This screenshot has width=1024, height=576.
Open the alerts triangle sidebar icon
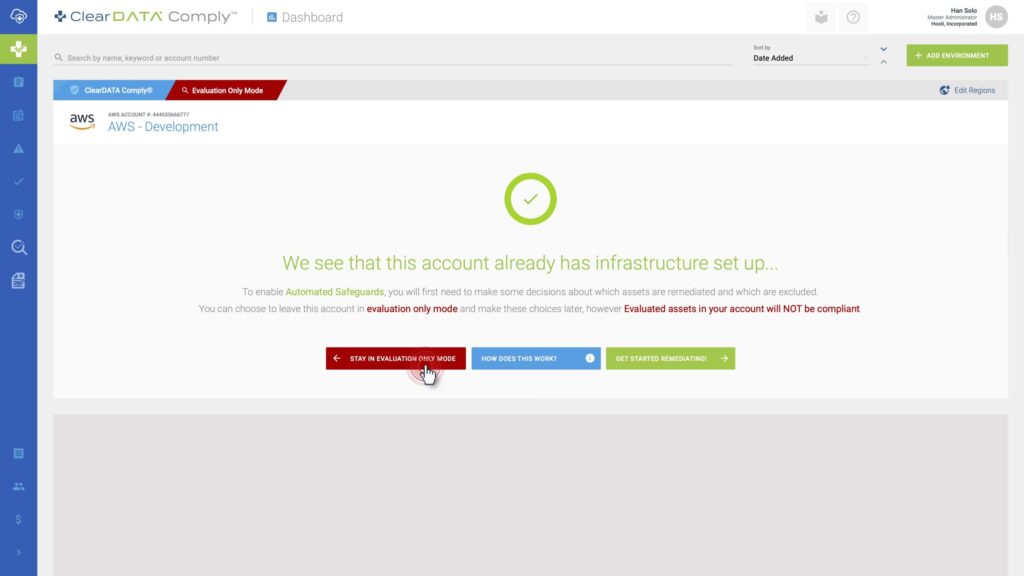click(18, 149)
